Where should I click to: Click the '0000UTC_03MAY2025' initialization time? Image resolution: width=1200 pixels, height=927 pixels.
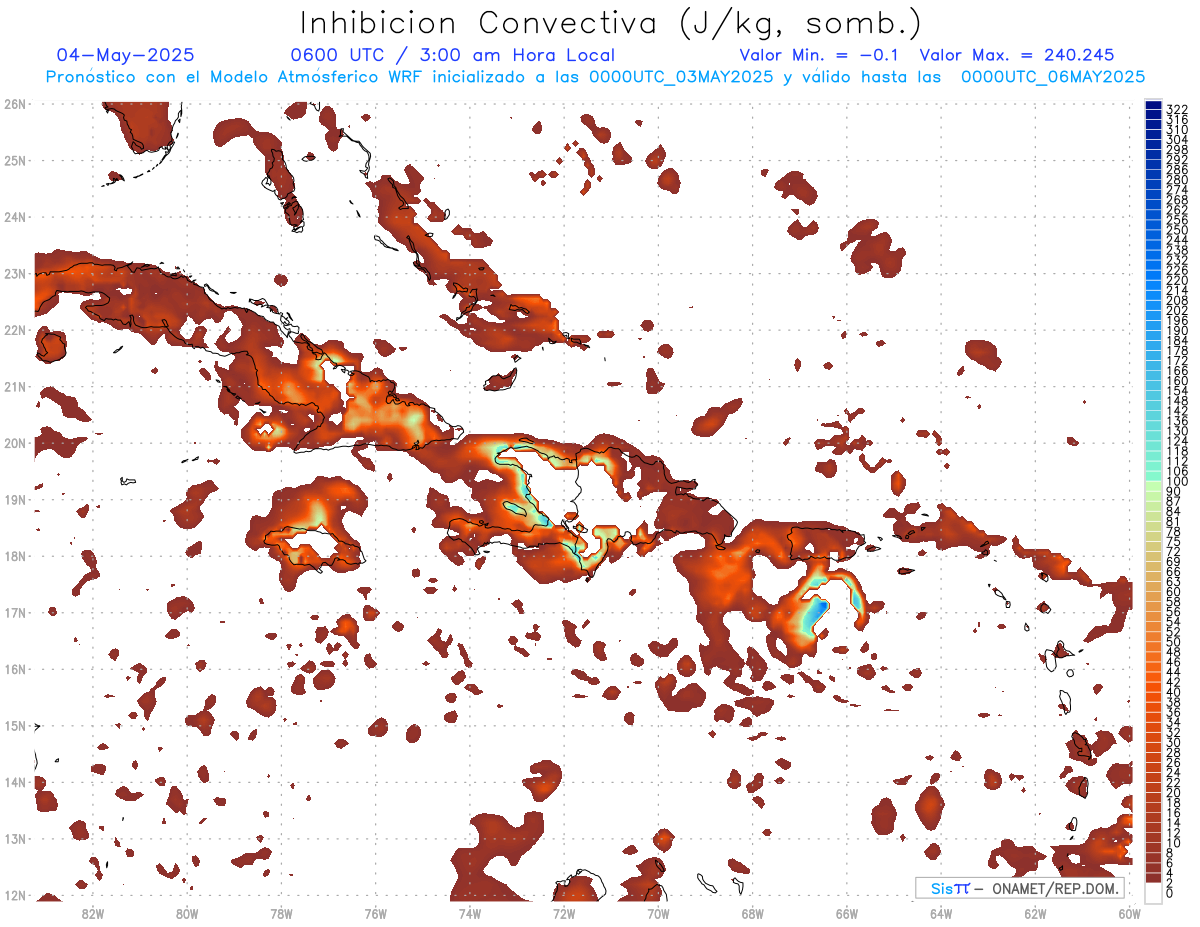point(681,77)
